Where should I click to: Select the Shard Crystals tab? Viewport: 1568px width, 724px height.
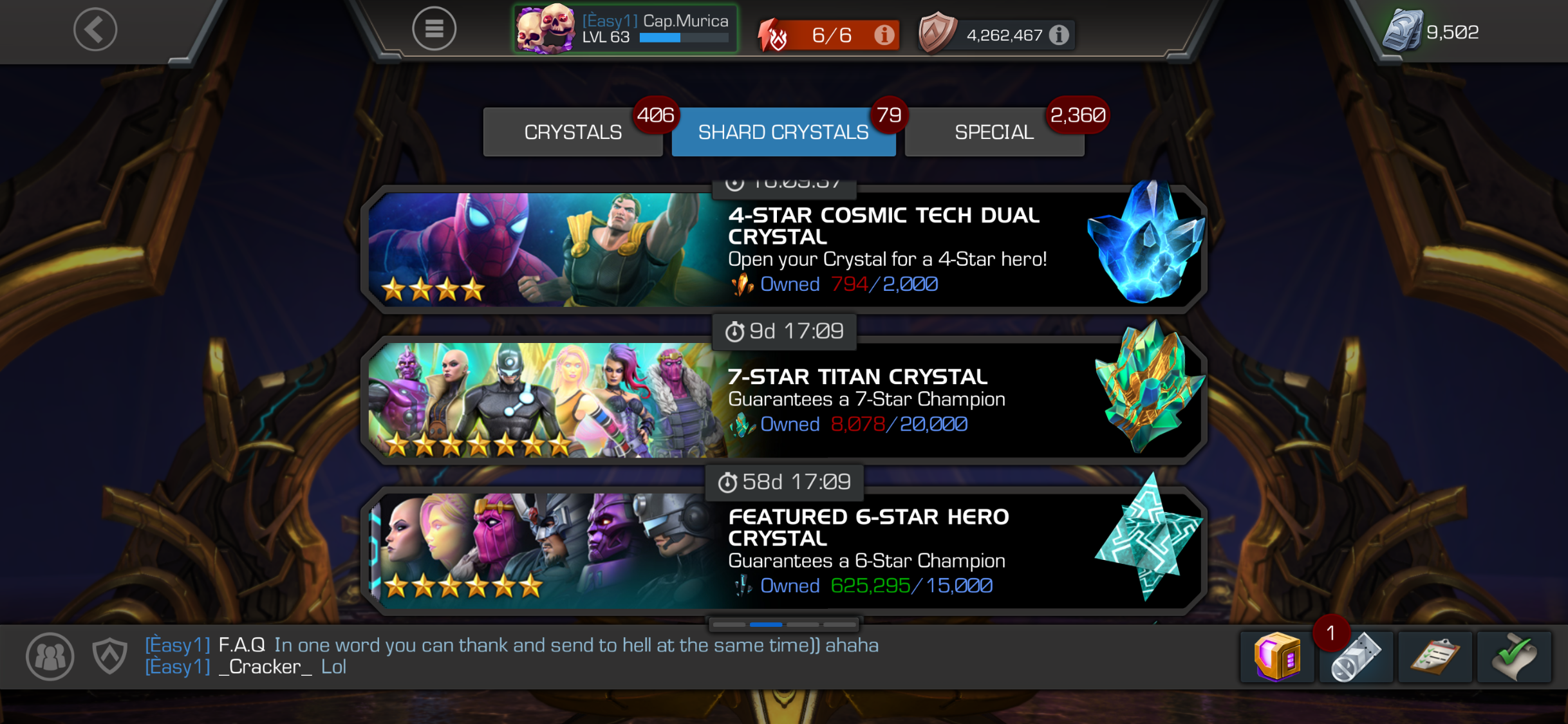pos(783,132)
